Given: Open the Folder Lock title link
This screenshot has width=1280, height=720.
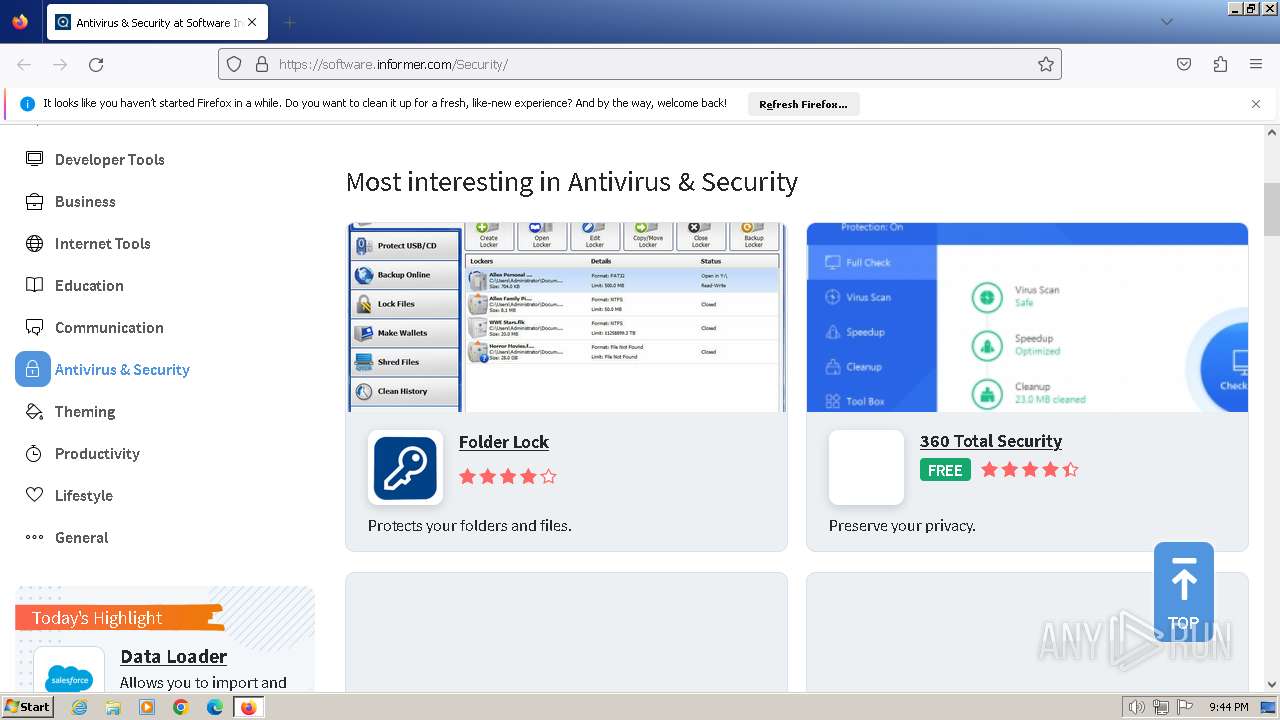Looking at the screenshot, I should click(x=504, y=441).
